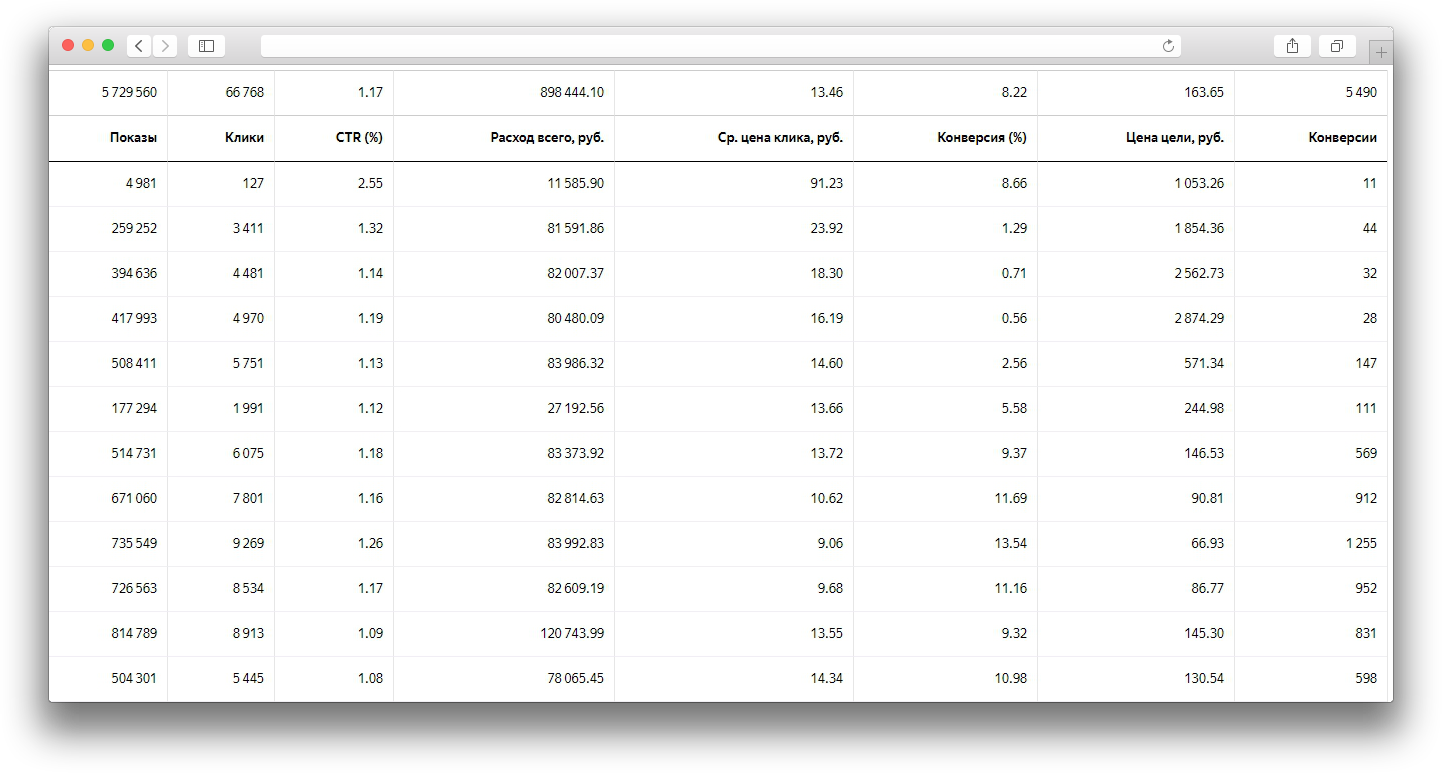Select average click price 91.23
This screenshot has height=773, width=1442.
[827, 183]
